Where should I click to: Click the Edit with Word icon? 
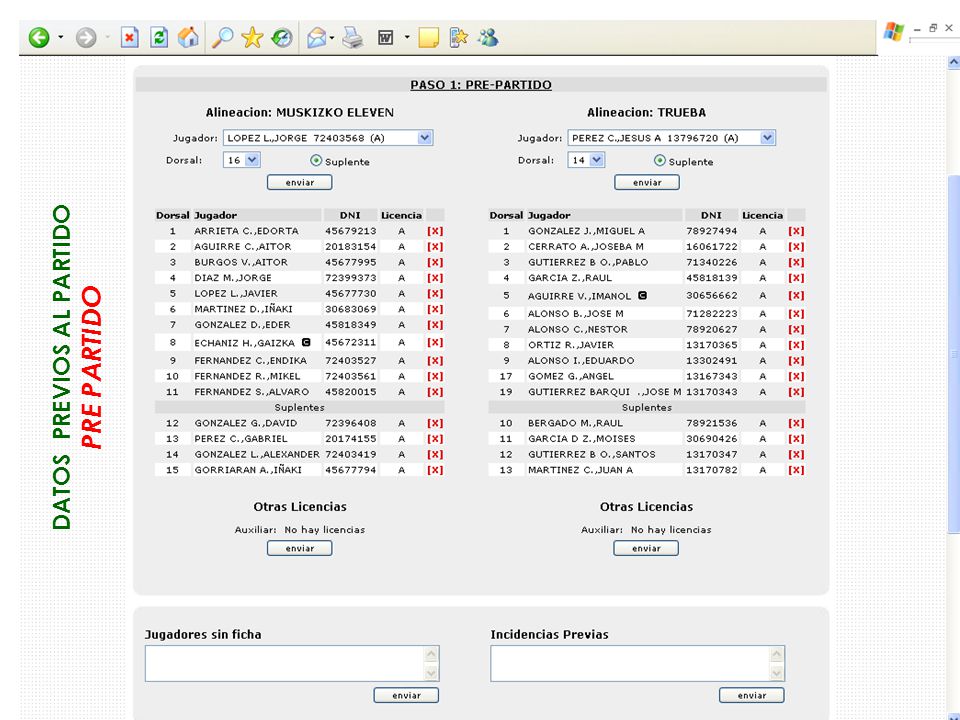(x=385, y=37)
